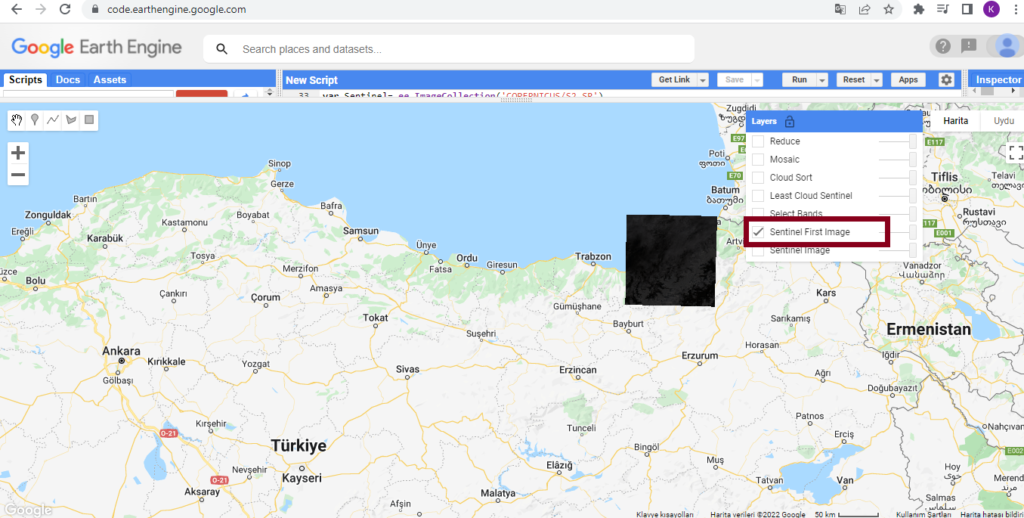Select the hand pan tool
Viewport: 1024px width, 518px height.
(x=17, y=120)
